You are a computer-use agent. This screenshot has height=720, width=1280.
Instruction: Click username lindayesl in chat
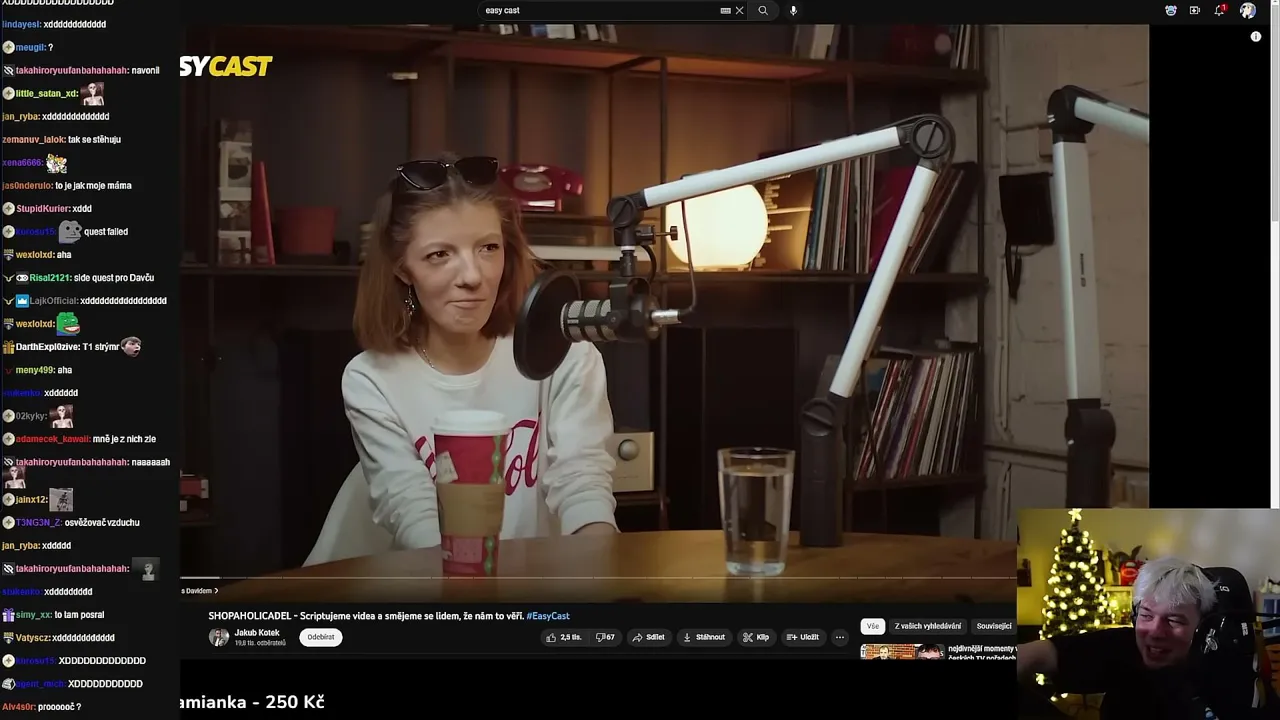[x=21, y=24]
